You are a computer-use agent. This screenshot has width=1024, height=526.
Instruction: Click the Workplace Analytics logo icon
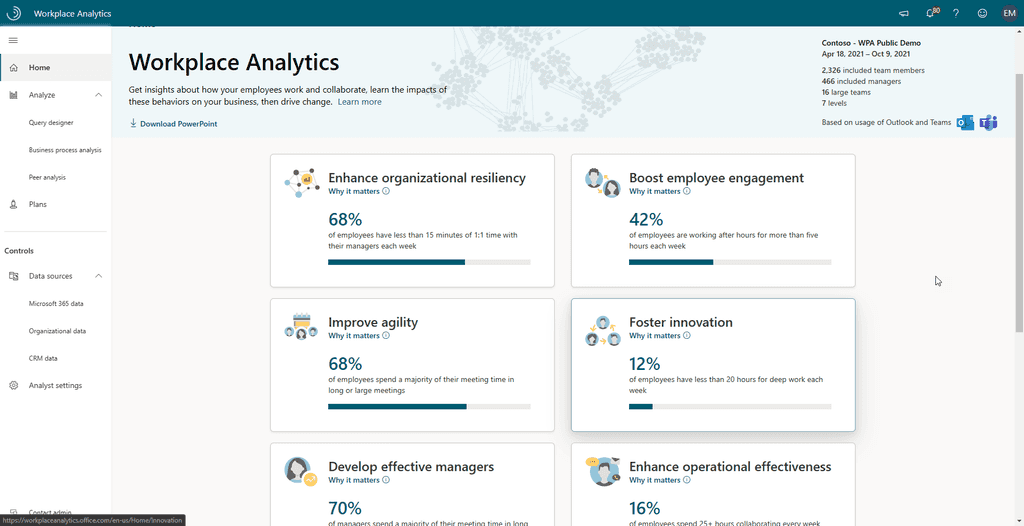[x=14, y=14]
